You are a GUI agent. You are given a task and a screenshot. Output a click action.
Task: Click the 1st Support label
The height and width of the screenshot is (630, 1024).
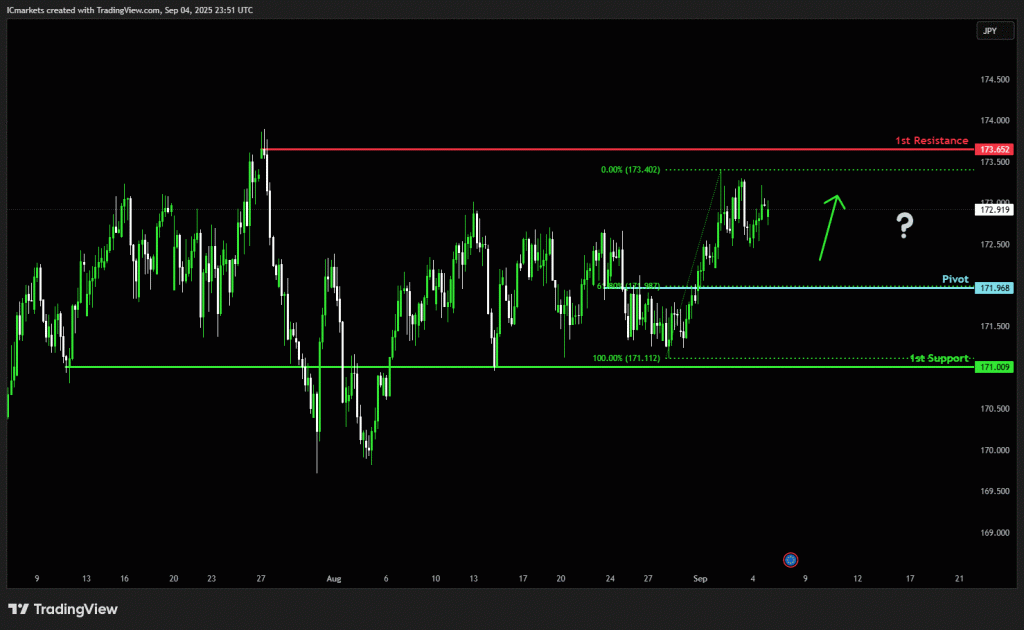(x=939, y=358)
